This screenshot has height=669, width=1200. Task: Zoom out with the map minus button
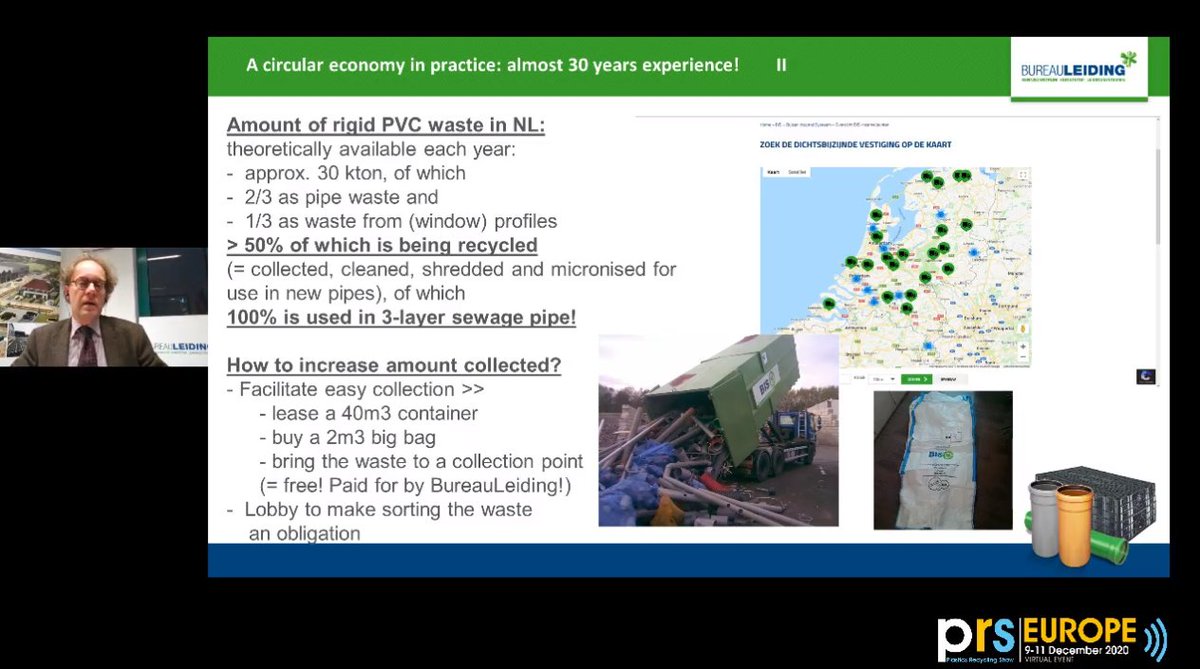click(x=1023, y=357)
